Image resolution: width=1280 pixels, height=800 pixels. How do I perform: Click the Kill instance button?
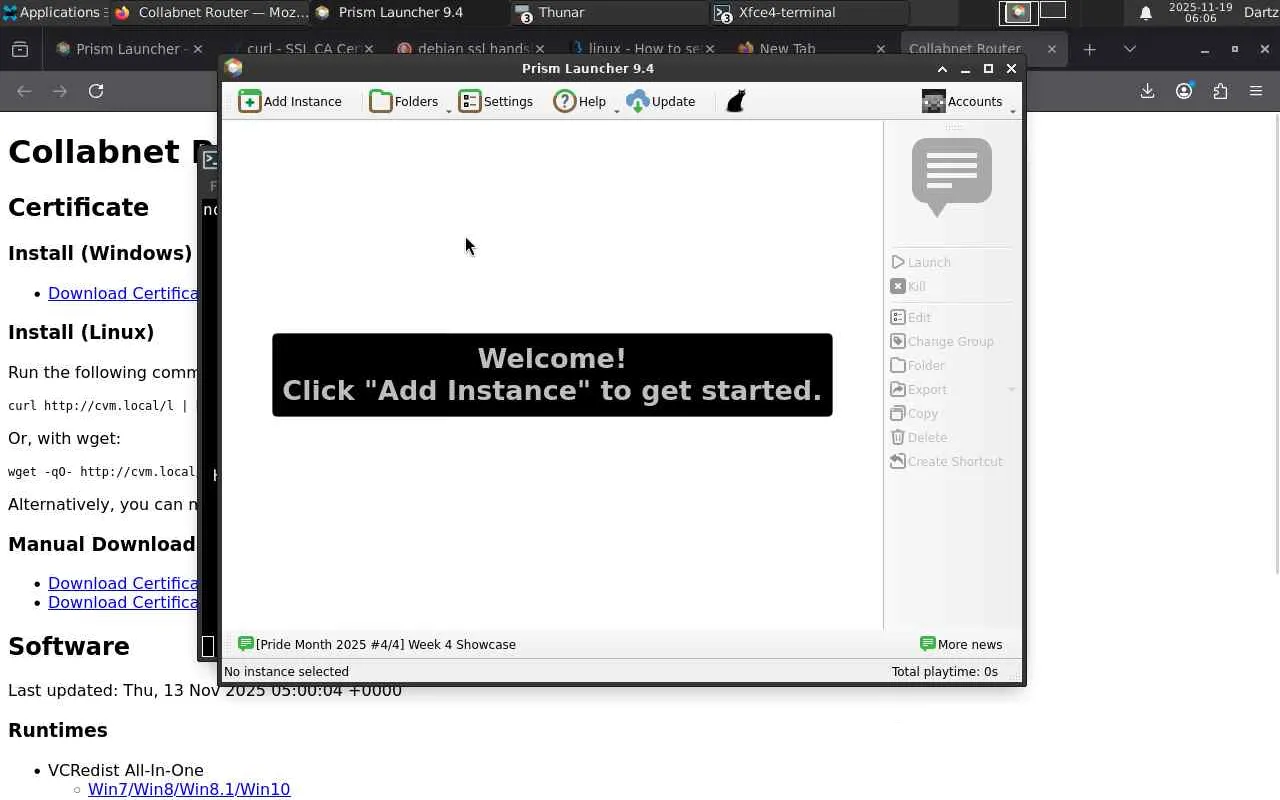pos(908,286)
